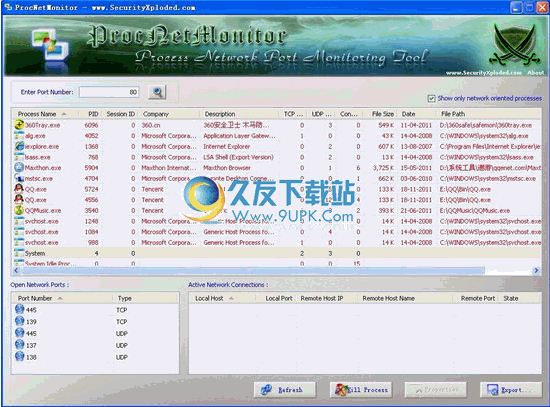
Task: Sort by Company column header
Action: [168, 114]
